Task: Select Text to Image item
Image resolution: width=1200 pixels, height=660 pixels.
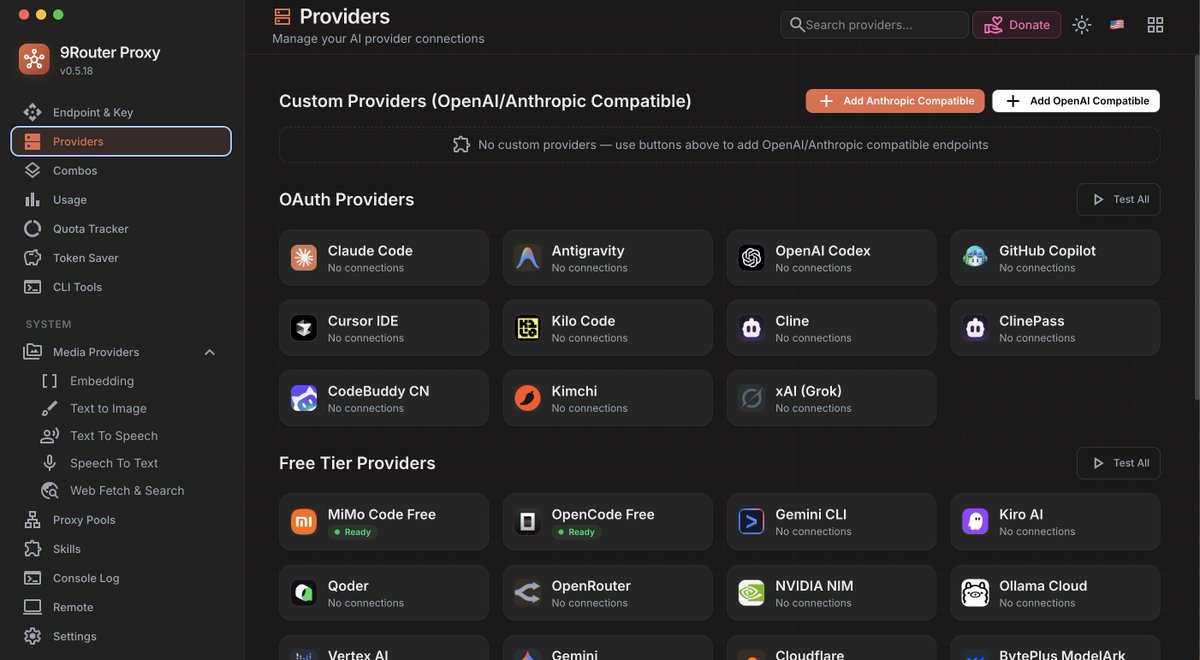Action: click(x=130, y=408)
